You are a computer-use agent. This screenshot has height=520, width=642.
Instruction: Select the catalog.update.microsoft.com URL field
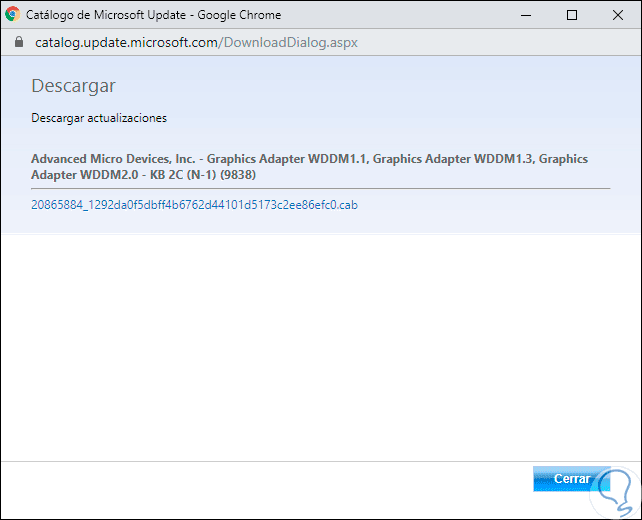coord(196,43)
